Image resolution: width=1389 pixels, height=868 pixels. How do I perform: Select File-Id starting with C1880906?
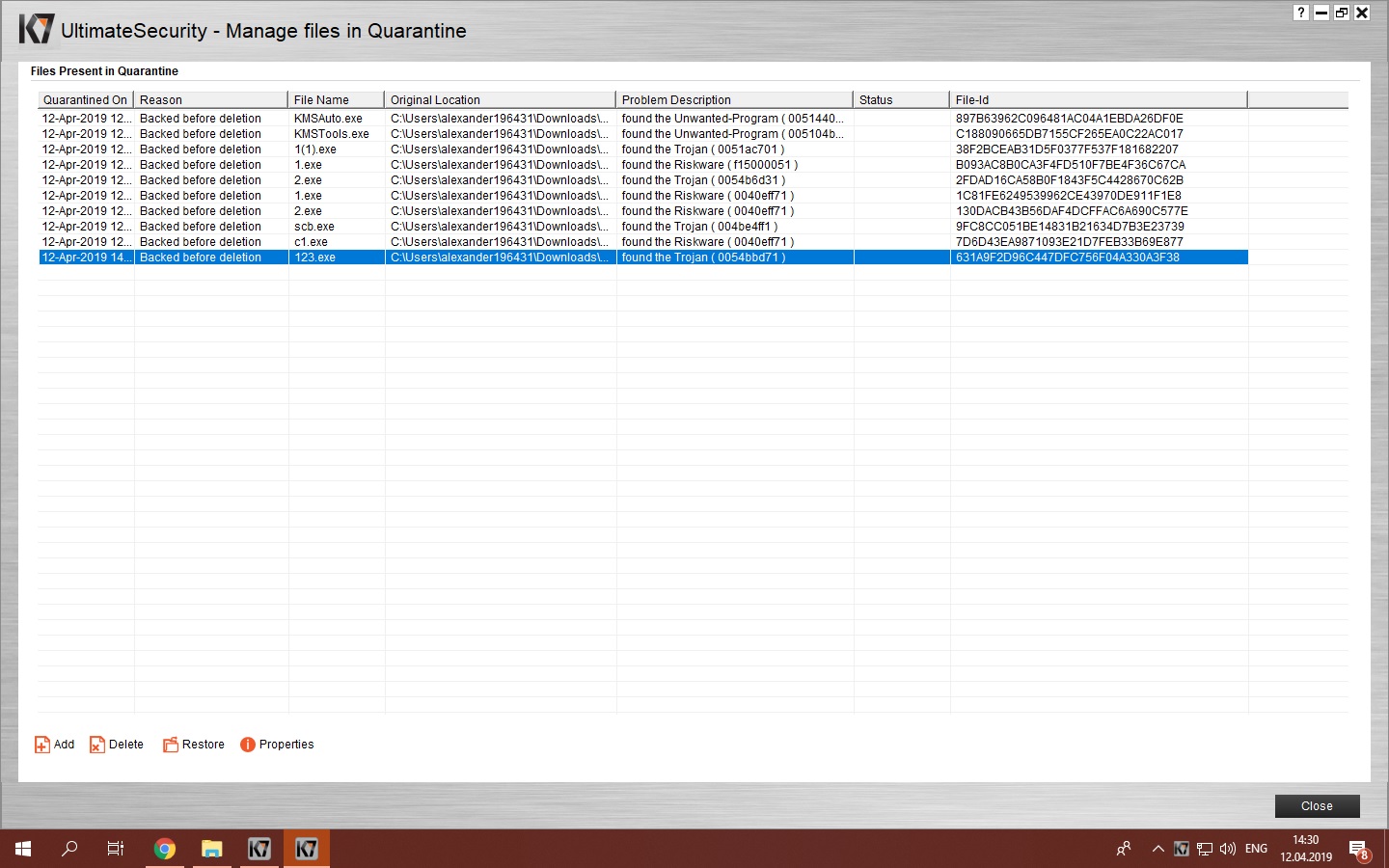point(1070,134)
